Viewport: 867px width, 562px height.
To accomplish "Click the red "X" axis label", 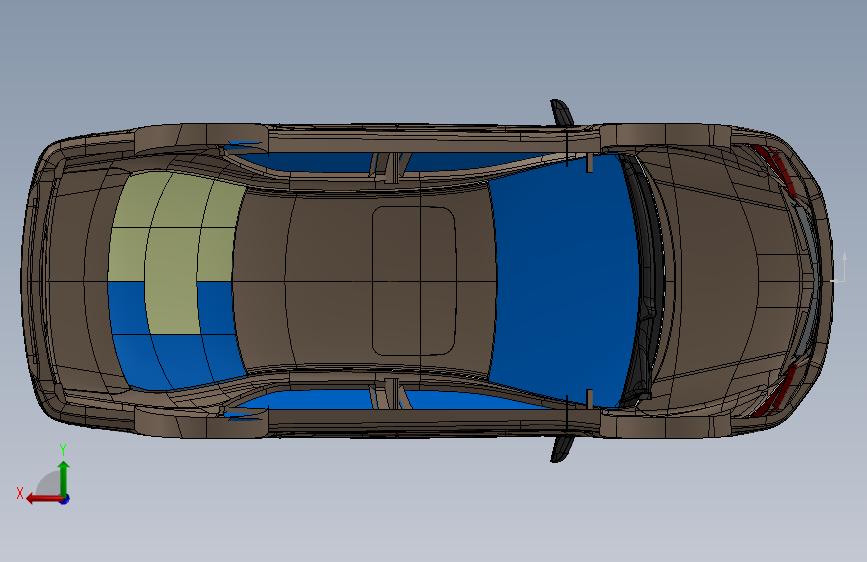I will [x=20, y=493].
